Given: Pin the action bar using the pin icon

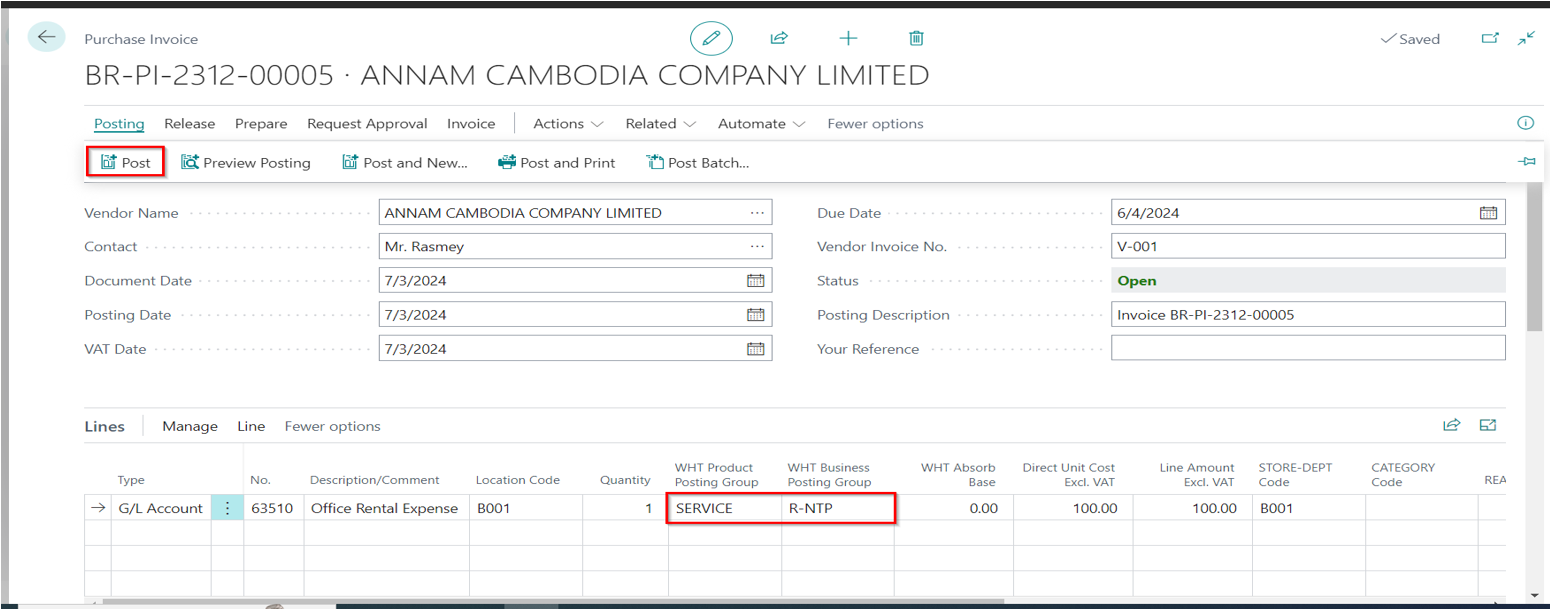Looking at the screenshot, I should pyautogui.click(x=1527, y=162).
